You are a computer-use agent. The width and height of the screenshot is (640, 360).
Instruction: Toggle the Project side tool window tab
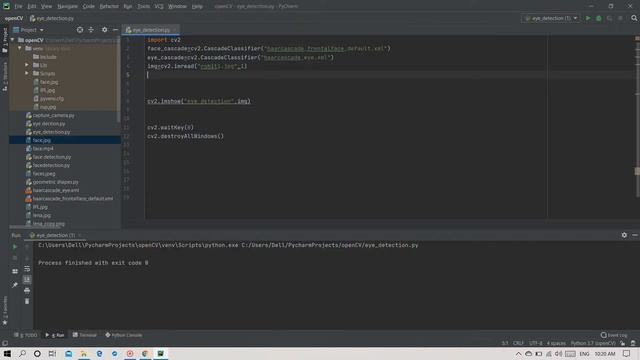click(x=5, y=40)
